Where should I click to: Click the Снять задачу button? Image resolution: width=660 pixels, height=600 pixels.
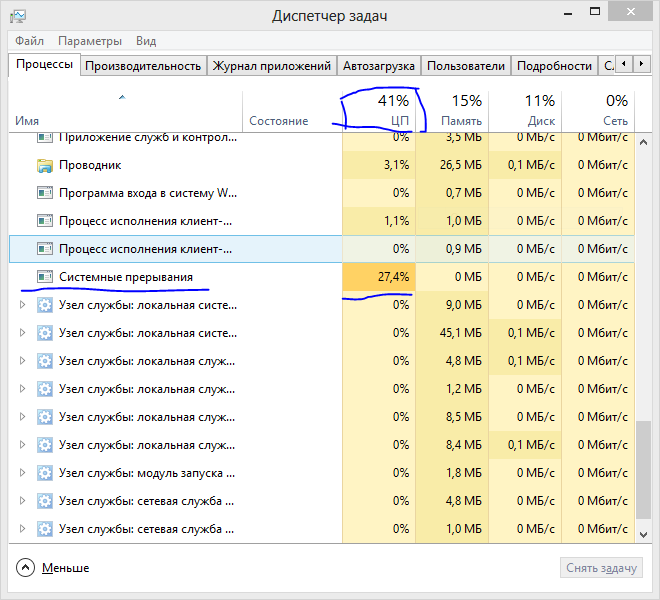coord(601,568)
